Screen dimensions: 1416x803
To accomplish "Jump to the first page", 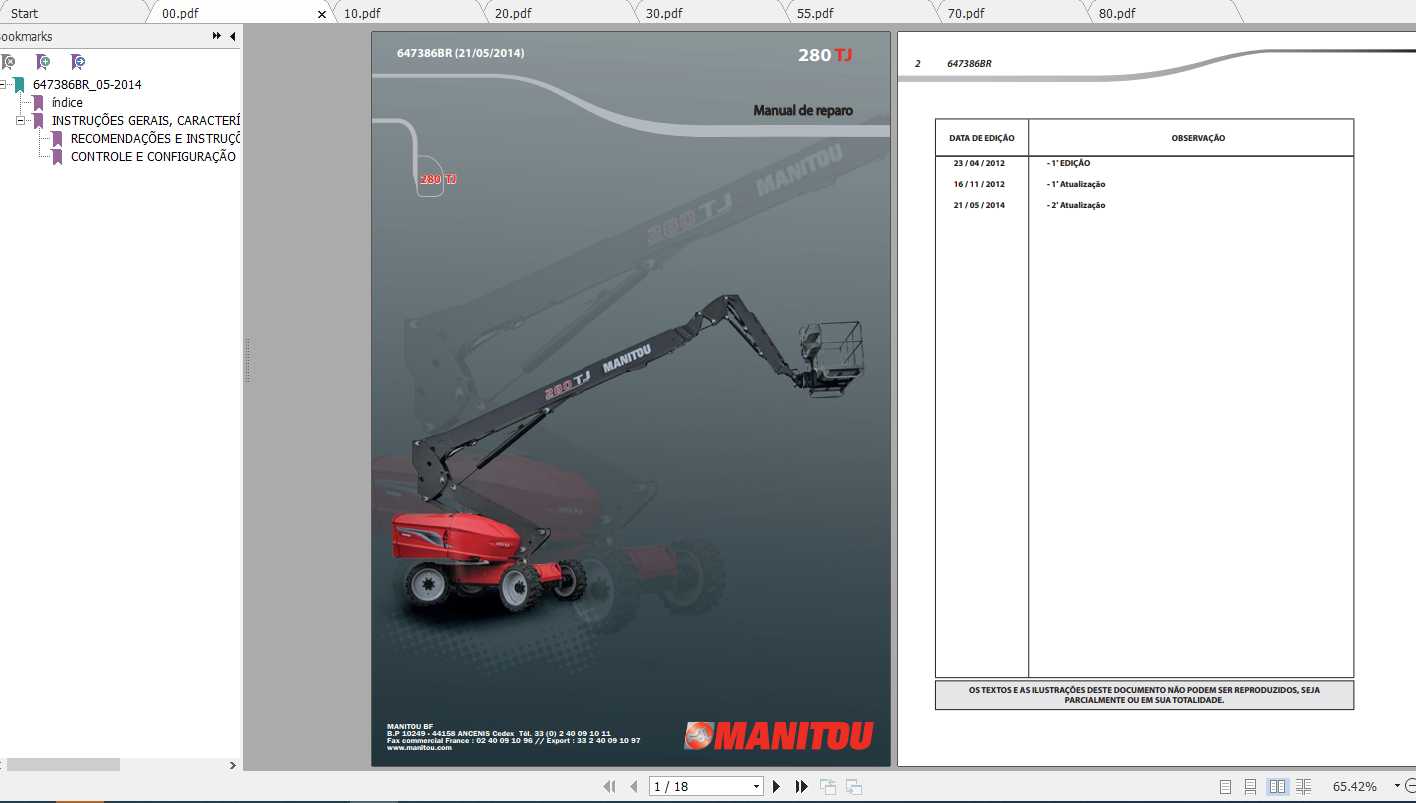I will (610, 786).
